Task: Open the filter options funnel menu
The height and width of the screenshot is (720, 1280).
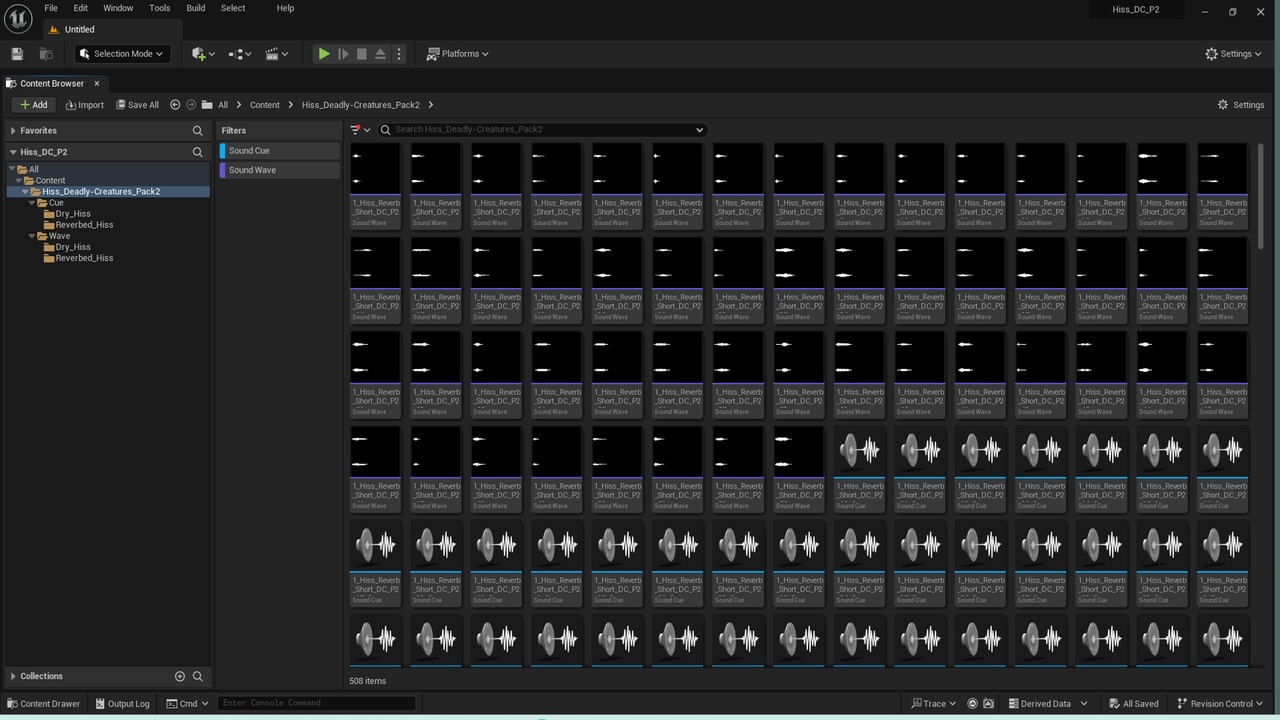Action: tap(360, 130)
